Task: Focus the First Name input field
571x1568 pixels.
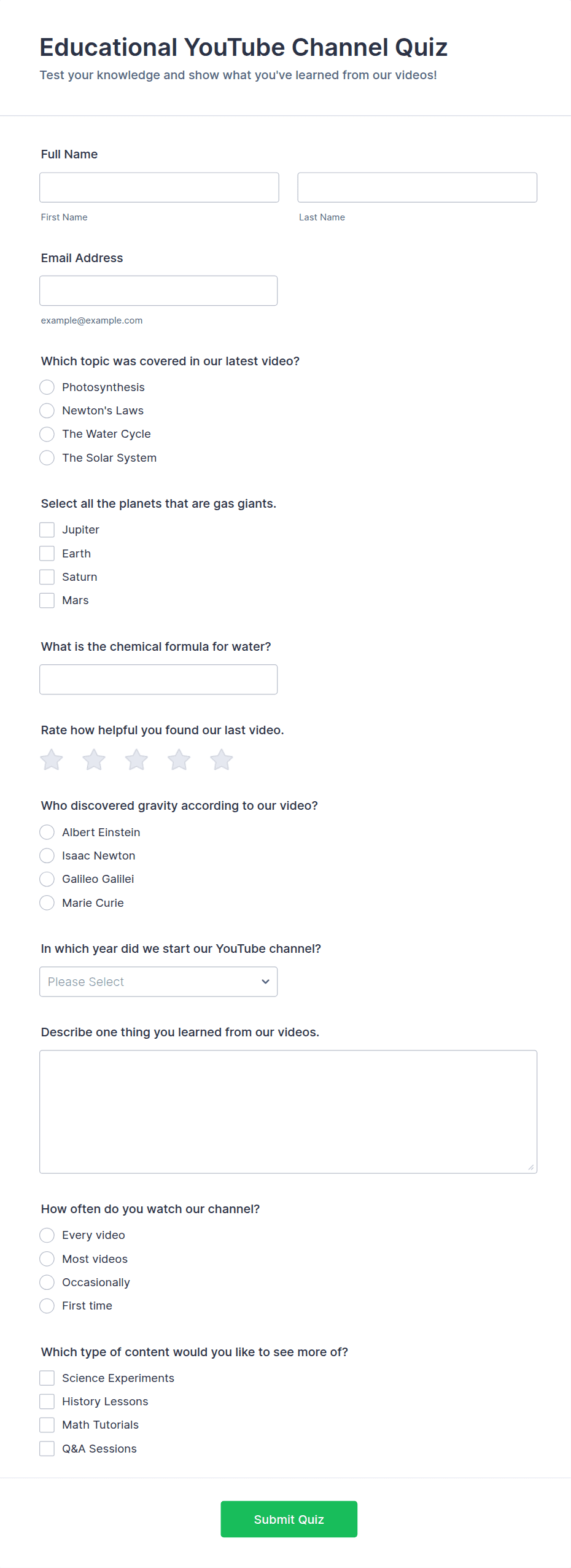Action: pos(159,187)
